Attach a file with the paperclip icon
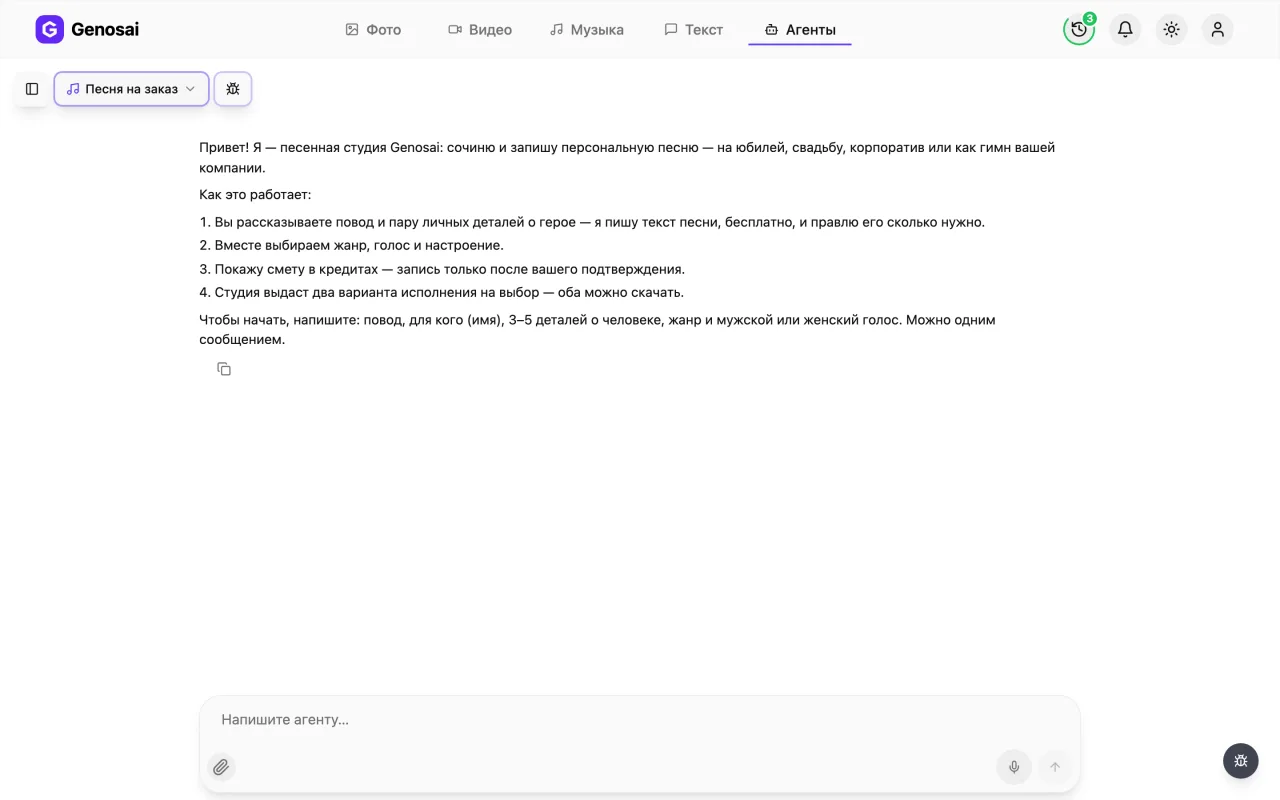This screenshot has height=800, width=1280. click(221, 767)
